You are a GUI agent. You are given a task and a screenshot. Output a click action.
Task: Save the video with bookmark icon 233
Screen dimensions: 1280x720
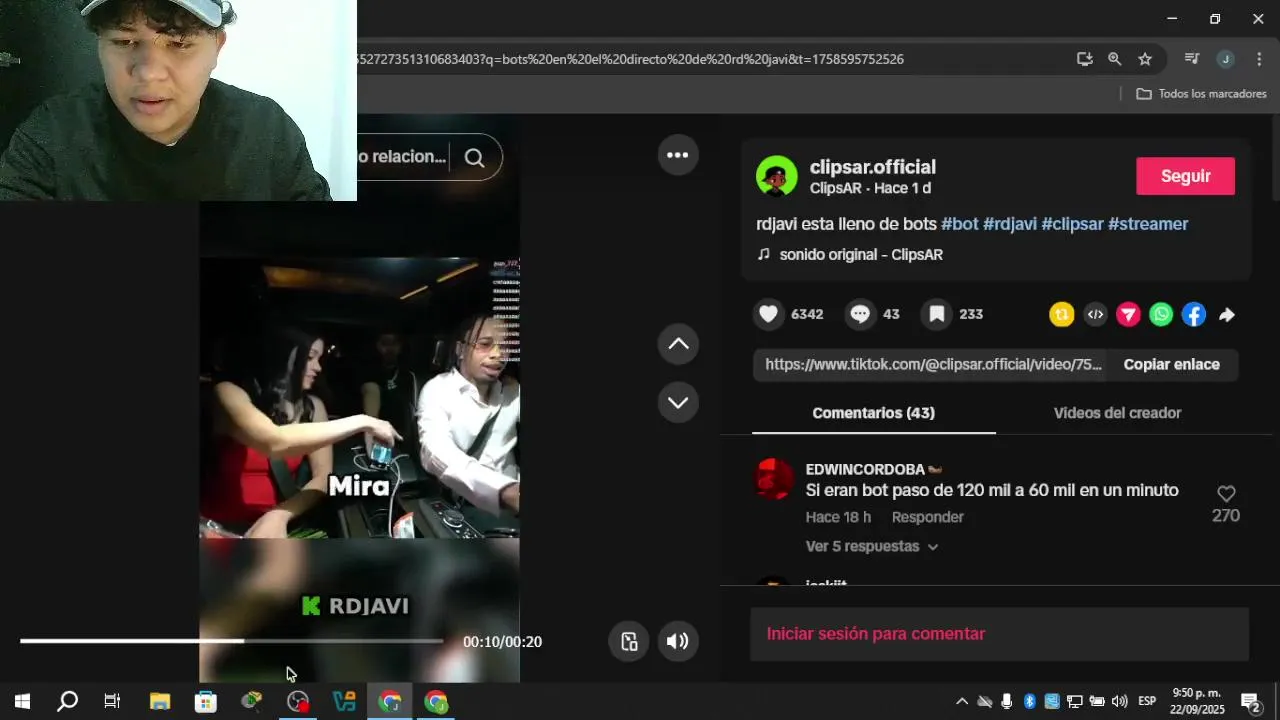pyautogui.click(x=937, y=314)
